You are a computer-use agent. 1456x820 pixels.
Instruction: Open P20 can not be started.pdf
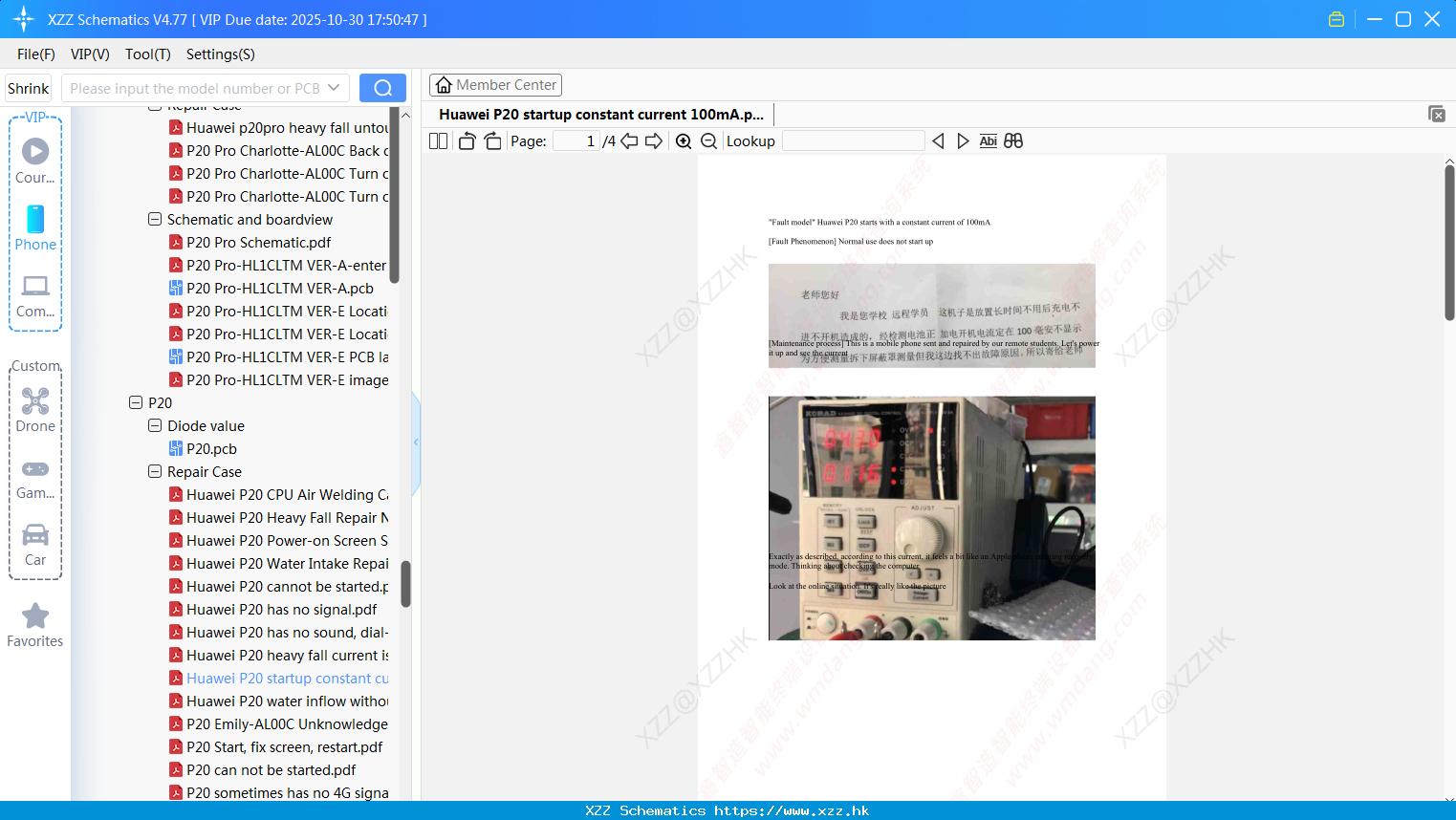[262, 769]
